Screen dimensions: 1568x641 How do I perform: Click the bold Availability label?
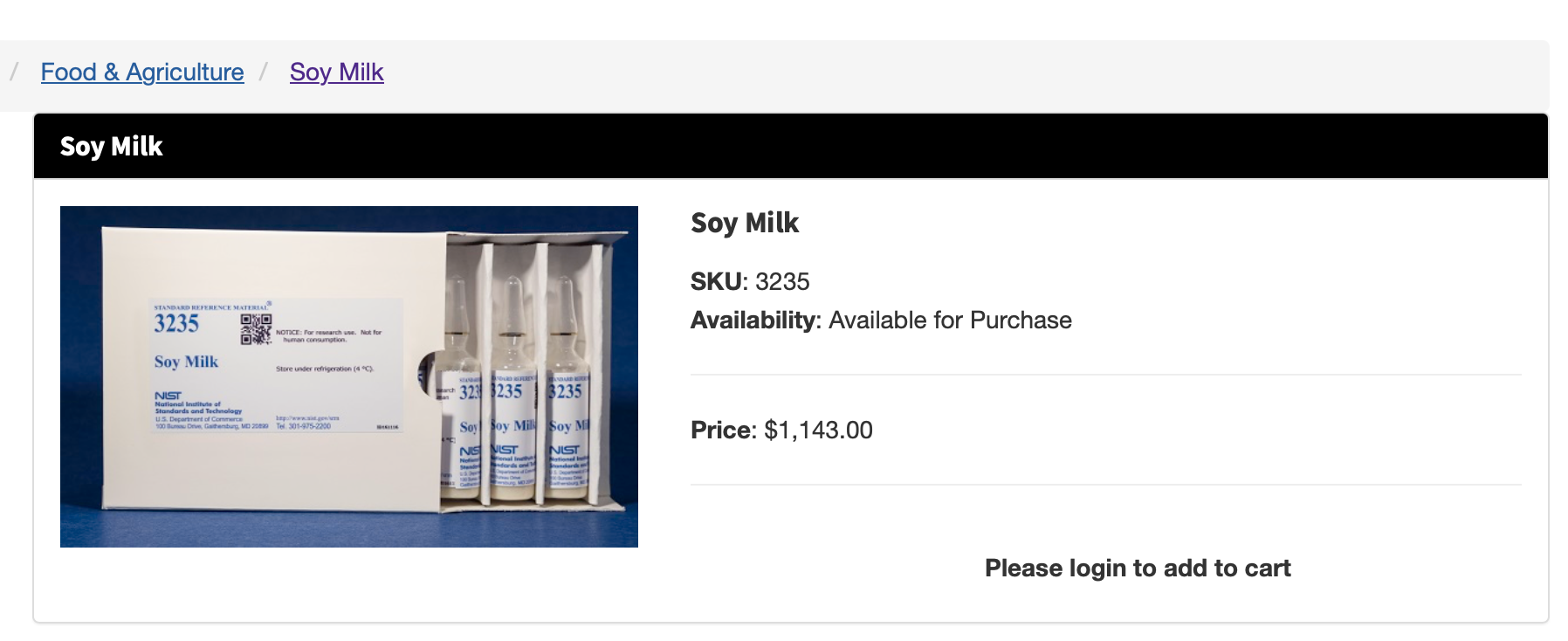pos(753,320)
